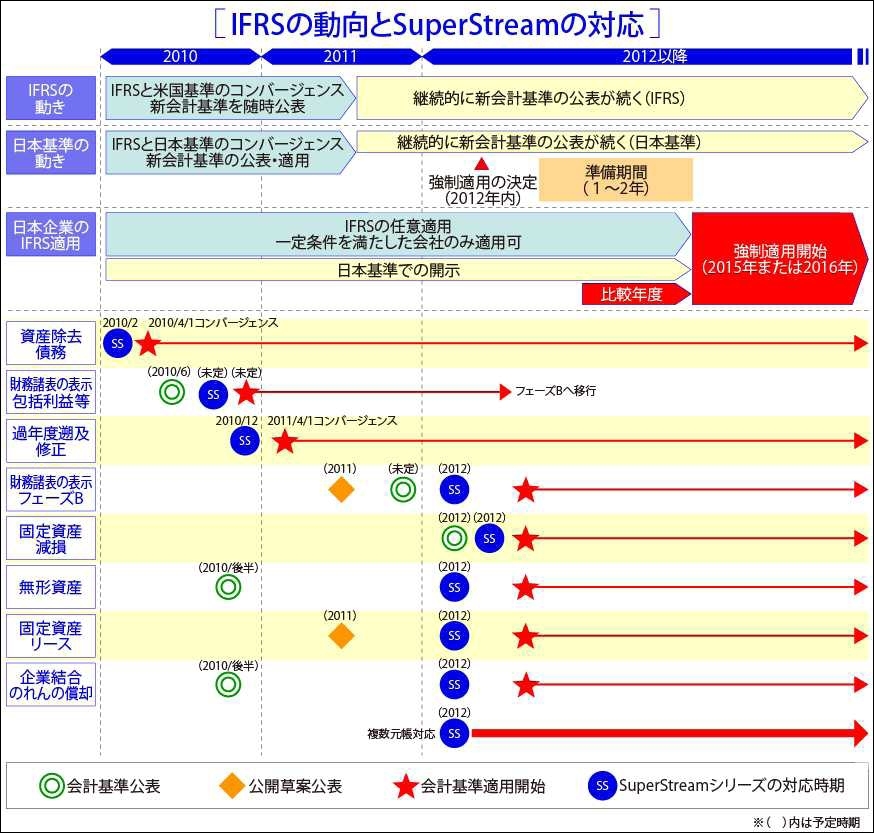The height and width of the screenshot is (833, 874).
Task: Select the 2011 year header
Action: pos(341,56)
